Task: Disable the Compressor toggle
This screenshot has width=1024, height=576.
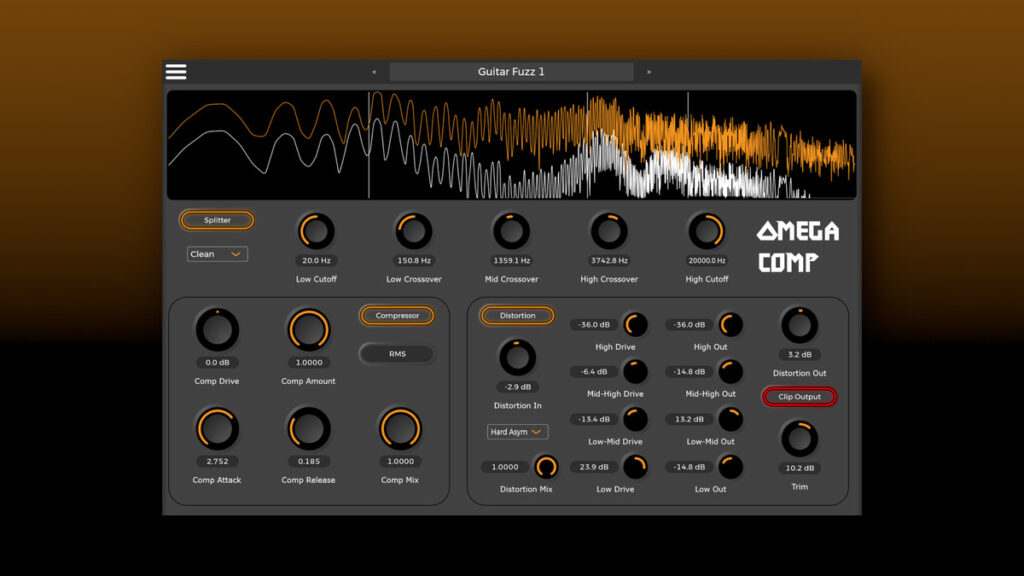Action: point(397,316)
